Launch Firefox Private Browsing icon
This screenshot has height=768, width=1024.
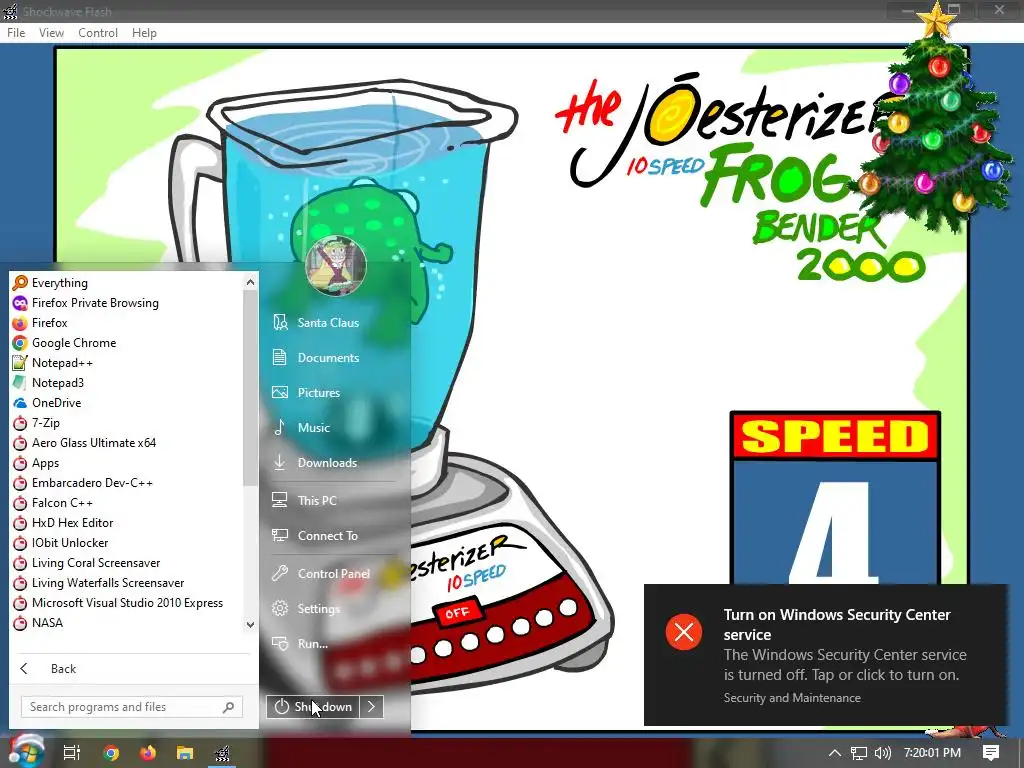(20, 303)
